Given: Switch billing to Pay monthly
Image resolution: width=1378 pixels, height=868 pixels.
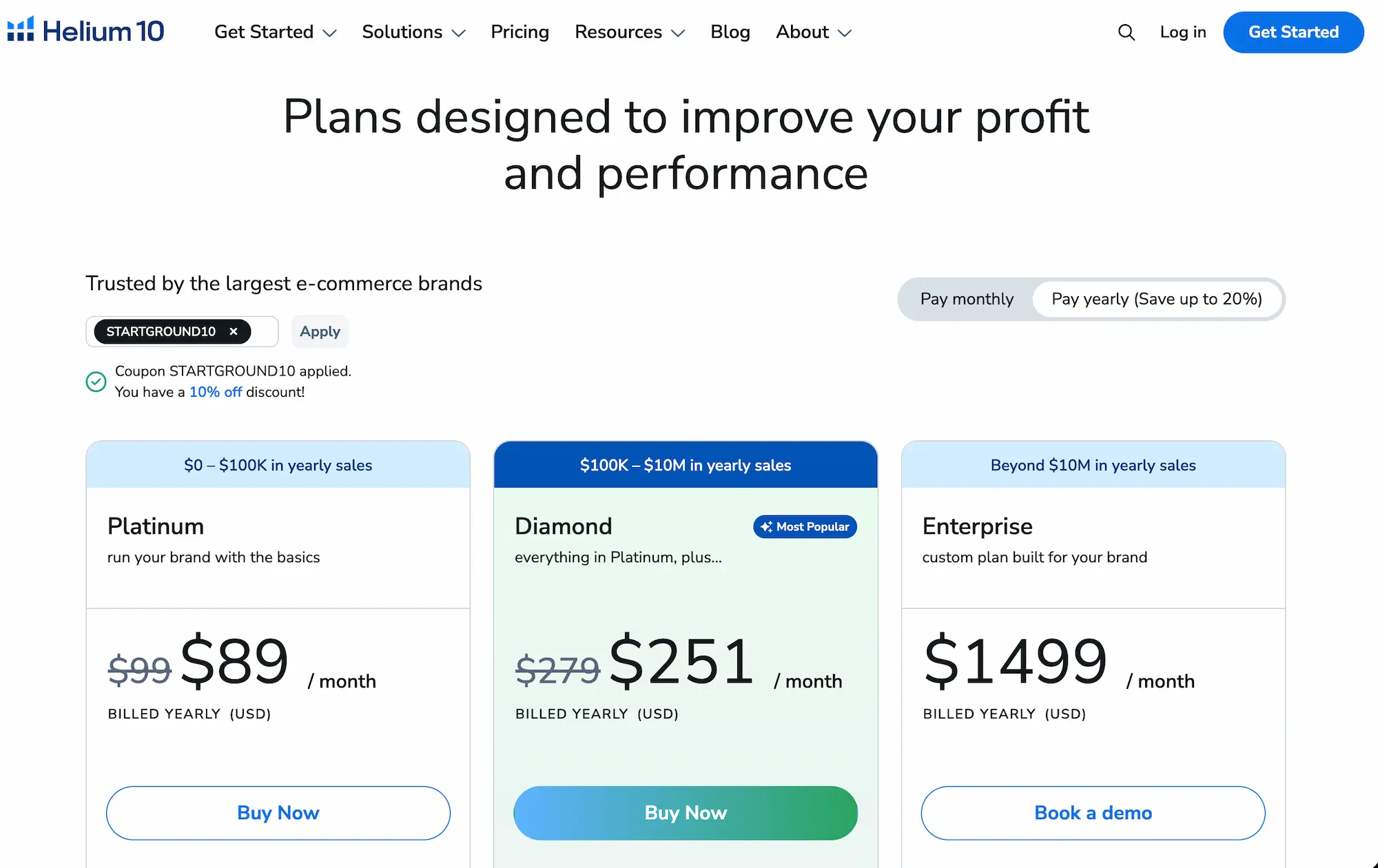Looking at the screenshot, I should 967,299.
